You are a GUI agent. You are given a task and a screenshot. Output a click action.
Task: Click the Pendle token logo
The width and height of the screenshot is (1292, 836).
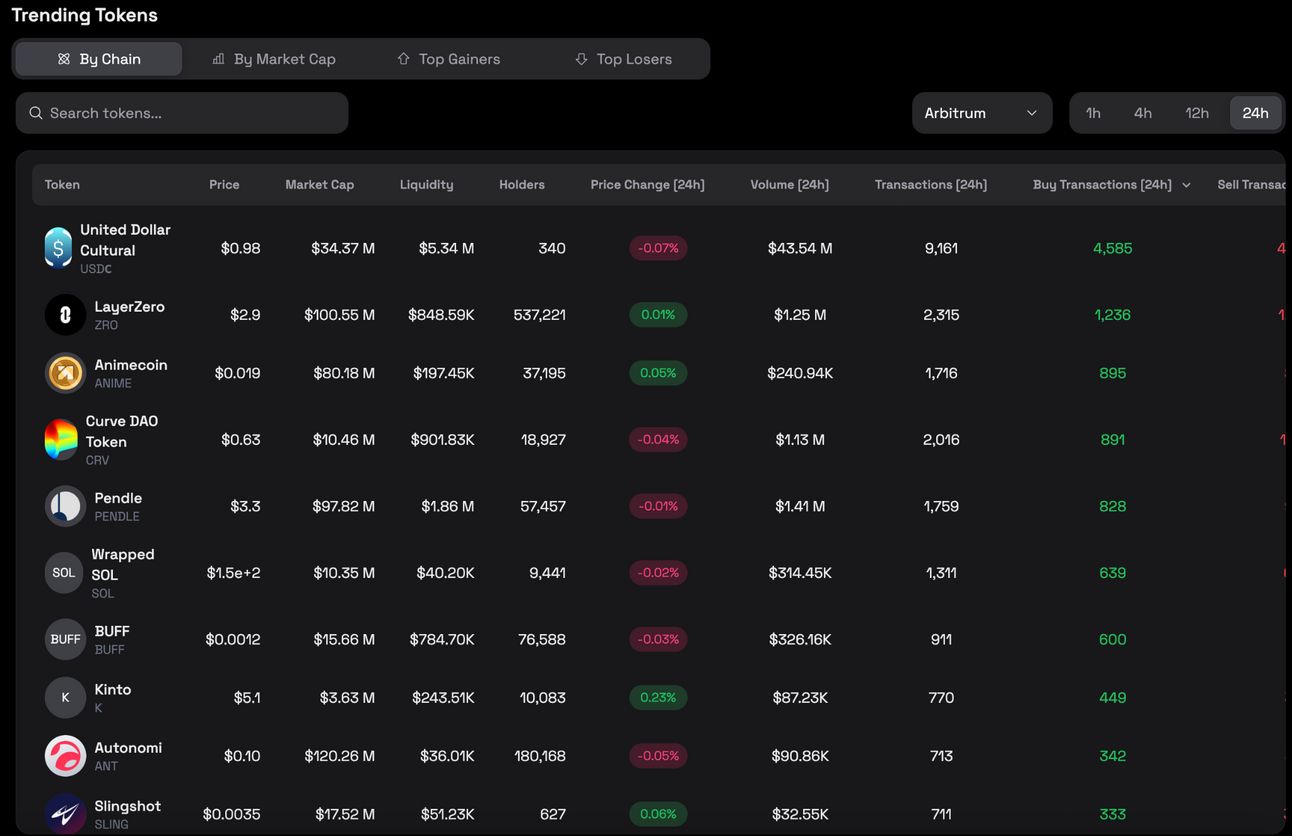[x=65, y=506]
